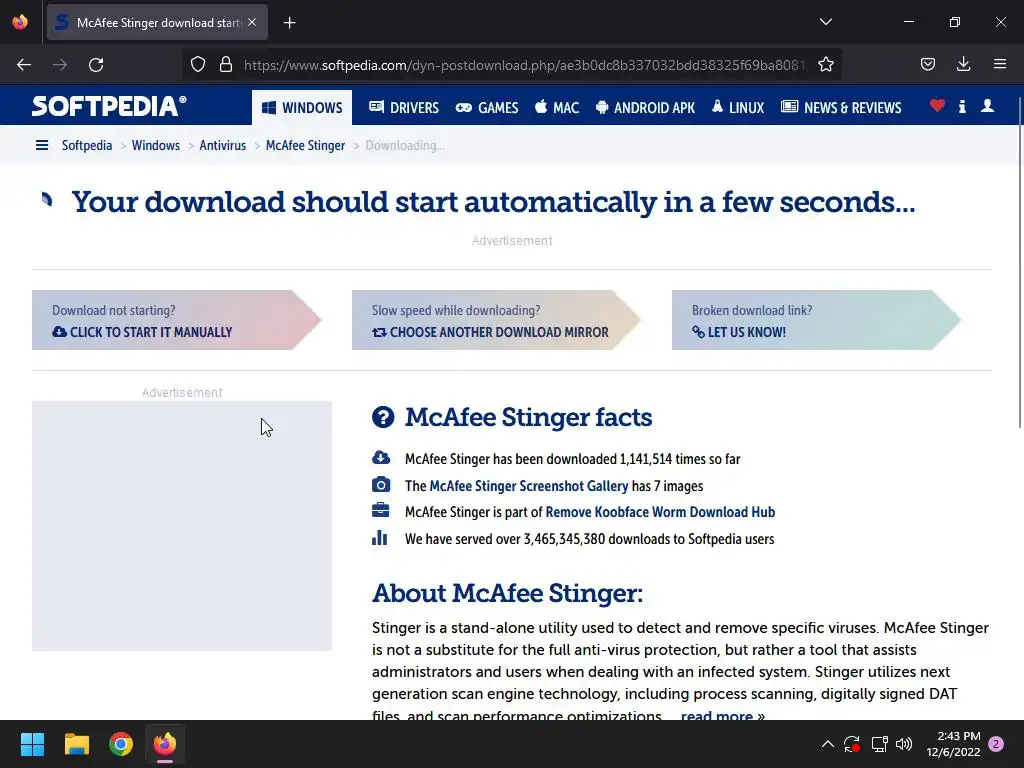Open McAfee Stinger Screenshot Gallery link

click(528, 486)
